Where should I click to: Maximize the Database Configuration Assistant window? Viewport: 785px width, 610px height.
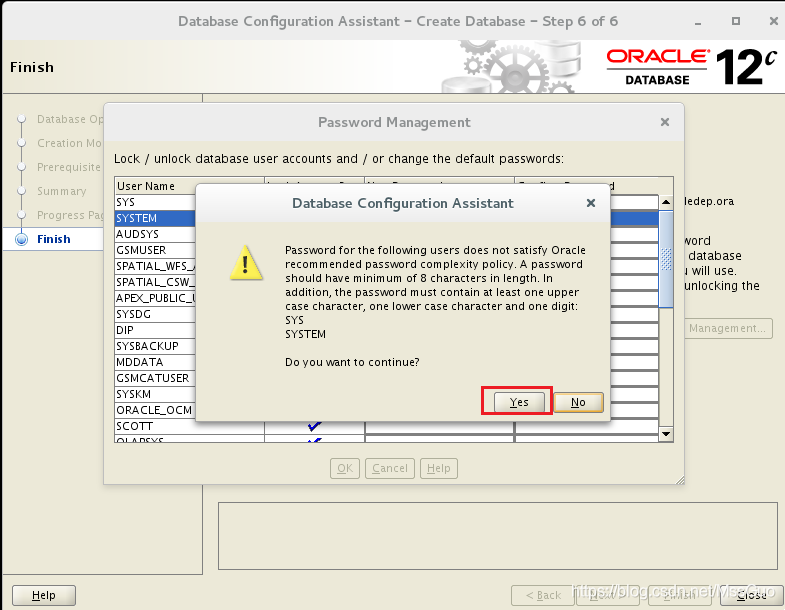tap(736, 20)
